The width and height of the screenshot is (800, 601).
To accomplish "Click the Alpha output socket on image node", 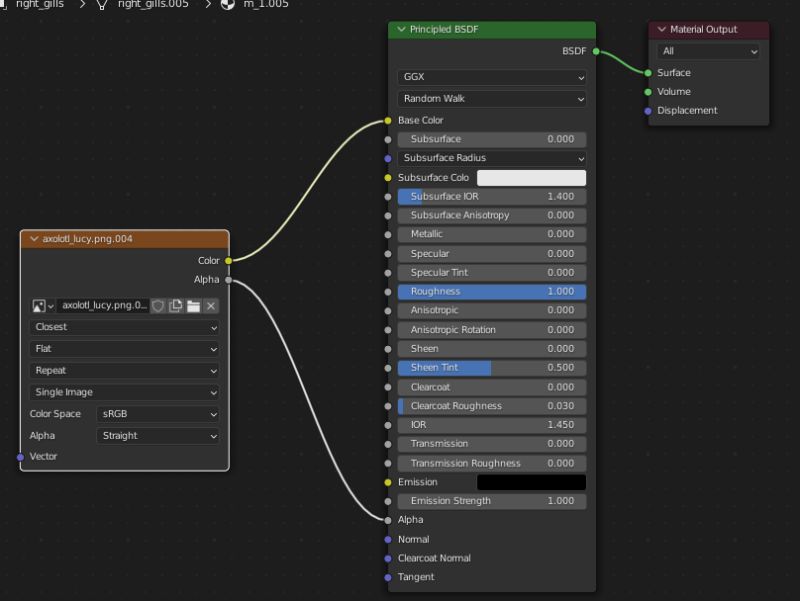I will click(229, 280).
